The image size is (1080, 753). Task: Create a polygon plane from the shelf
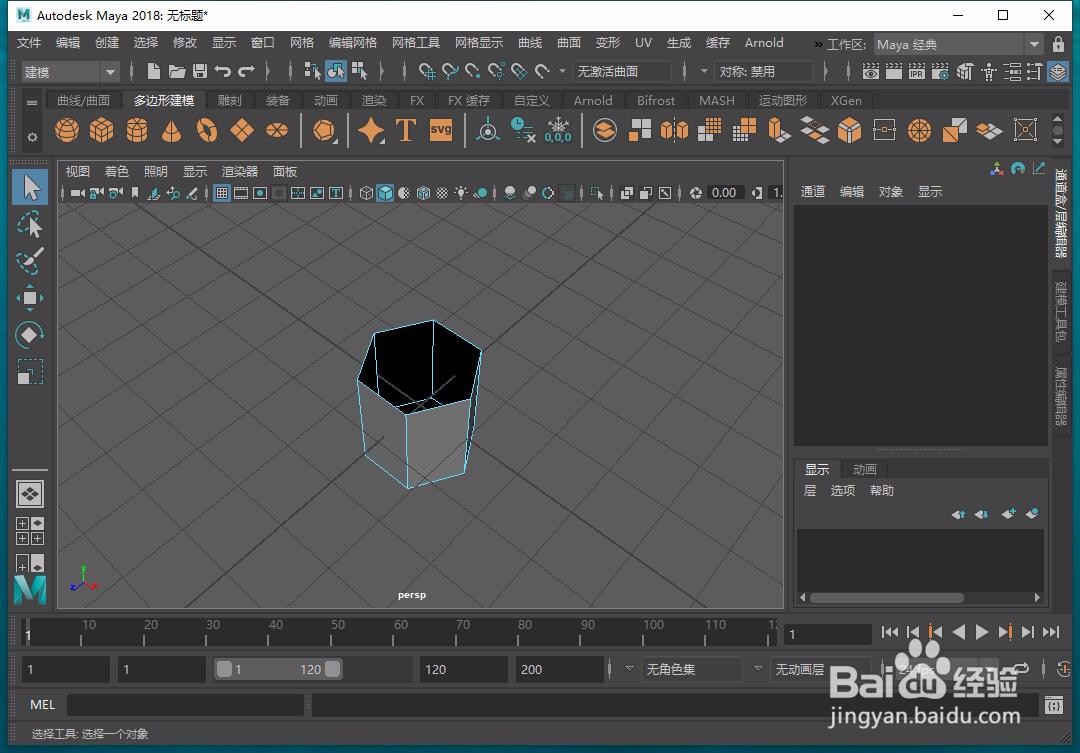tap(242, 130)
